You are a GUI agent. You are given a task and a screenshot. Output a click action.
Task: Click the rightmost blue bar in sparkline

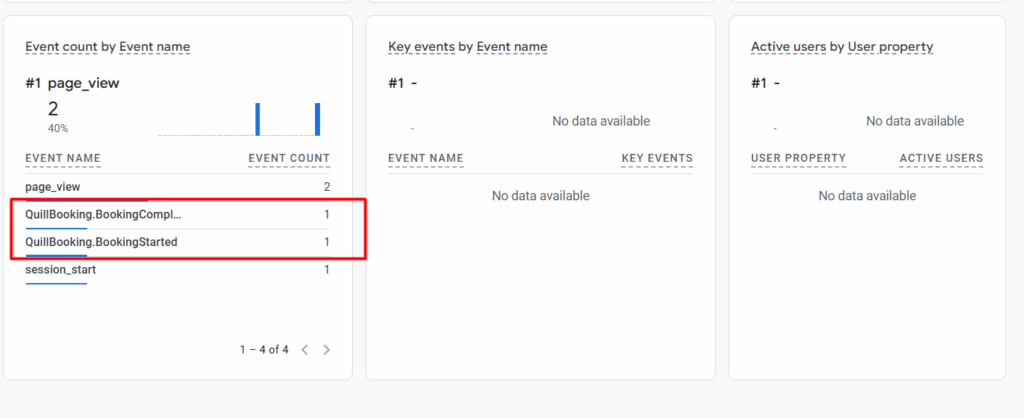[318, 119]
